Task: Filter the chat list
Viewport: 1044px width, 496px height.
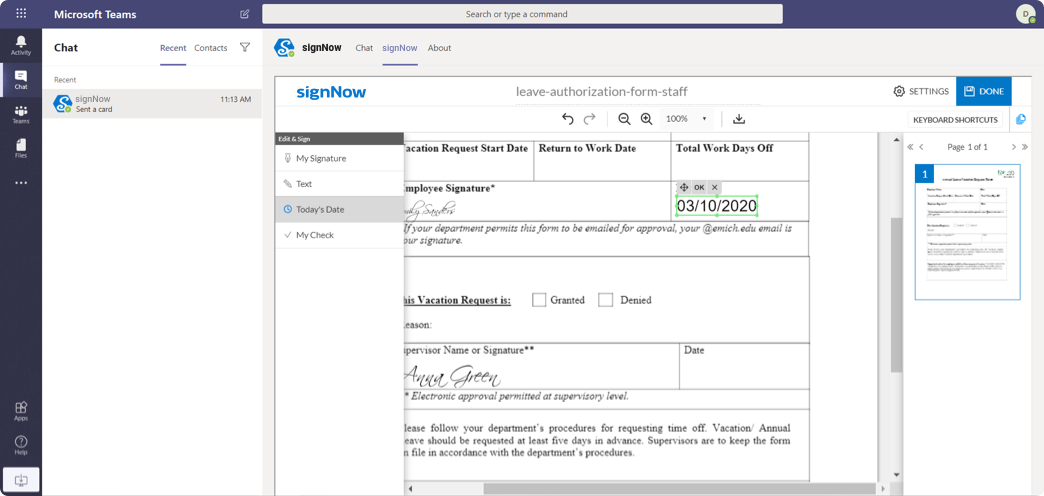Action: pyautogui.click(x=245, y=48)
